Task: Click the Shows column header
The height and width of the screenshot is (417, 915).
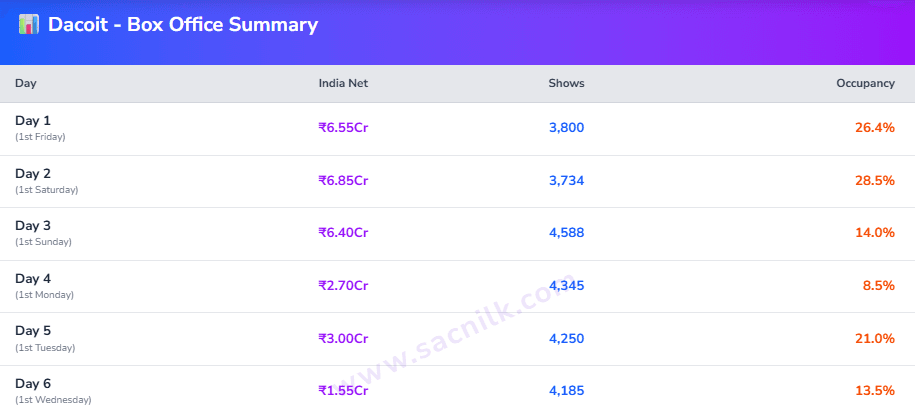Action: [x=566, y=83]
